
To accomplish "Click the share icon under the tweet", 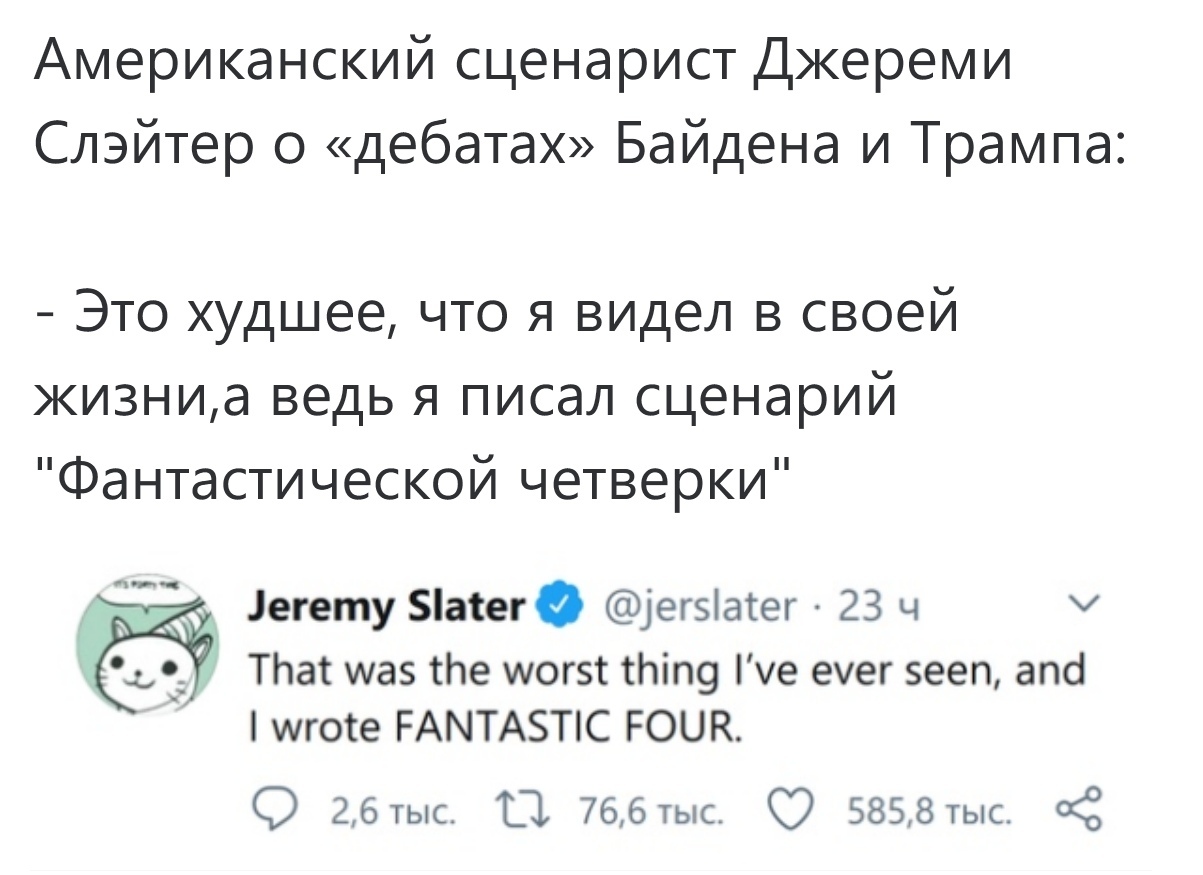I will [1080, 805].
